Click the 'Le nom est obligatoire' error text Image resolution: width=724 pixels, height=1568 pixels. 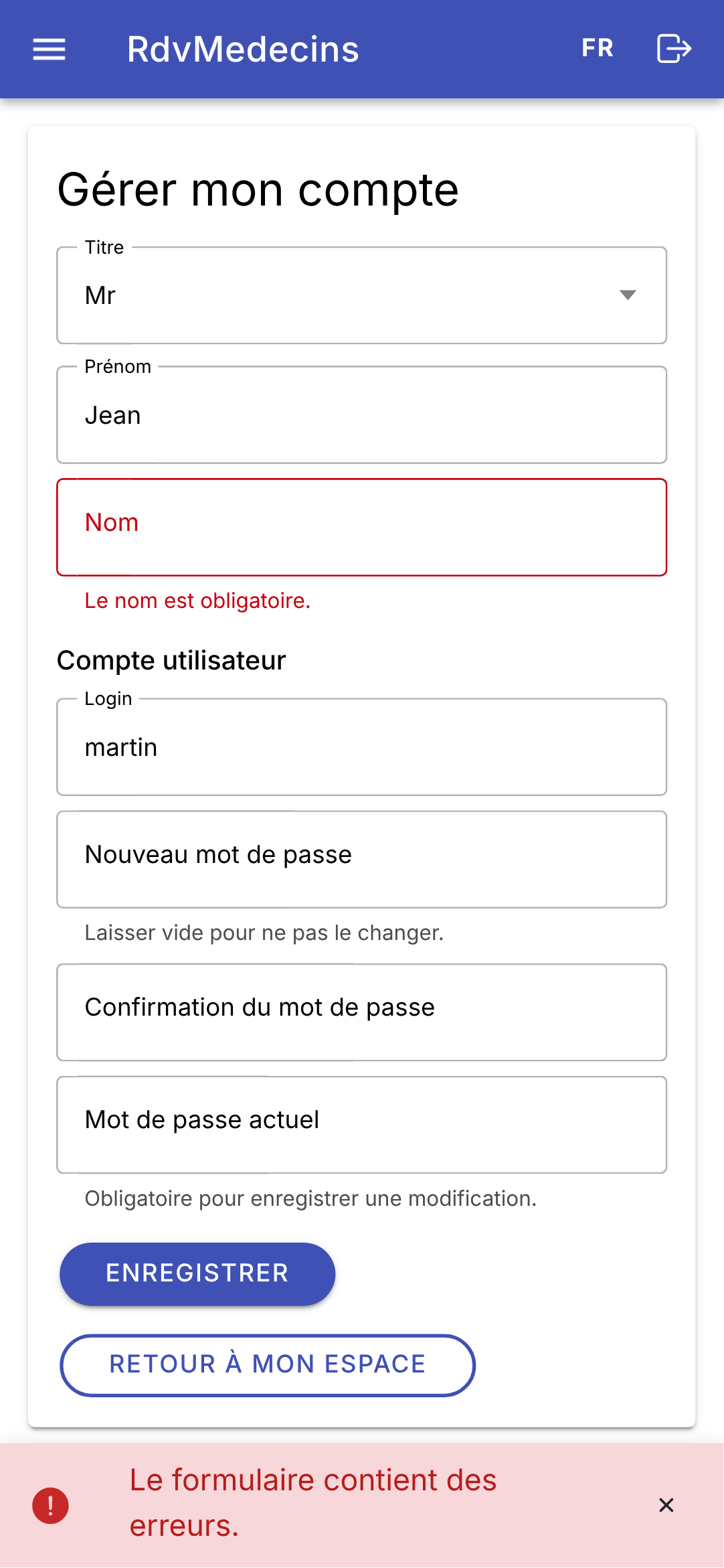197,601
